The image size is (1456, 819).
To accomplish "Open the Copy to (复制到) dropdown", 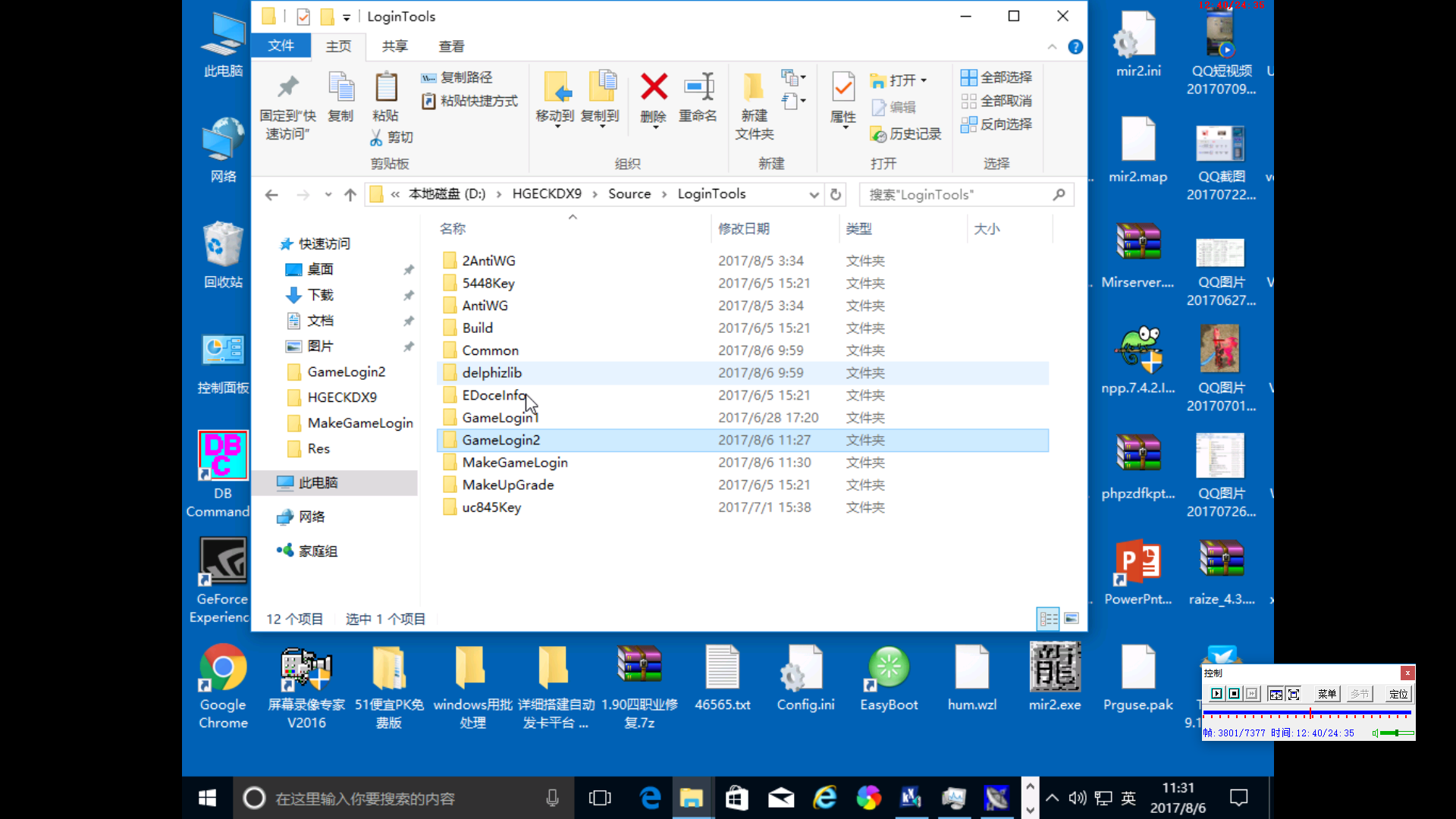I will pos(602,127).
